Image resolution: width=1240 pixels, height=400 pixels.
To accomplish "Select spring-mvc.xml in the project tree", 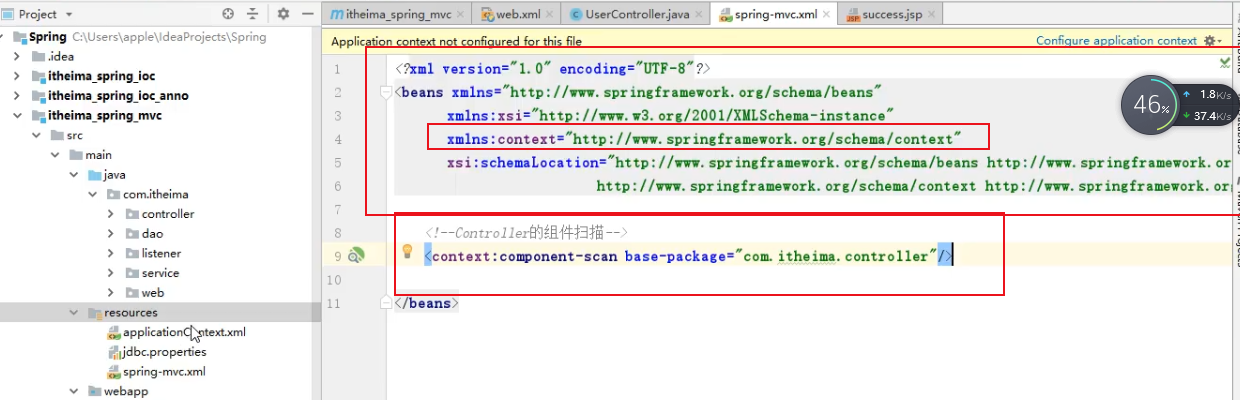I will click(165, 372).
